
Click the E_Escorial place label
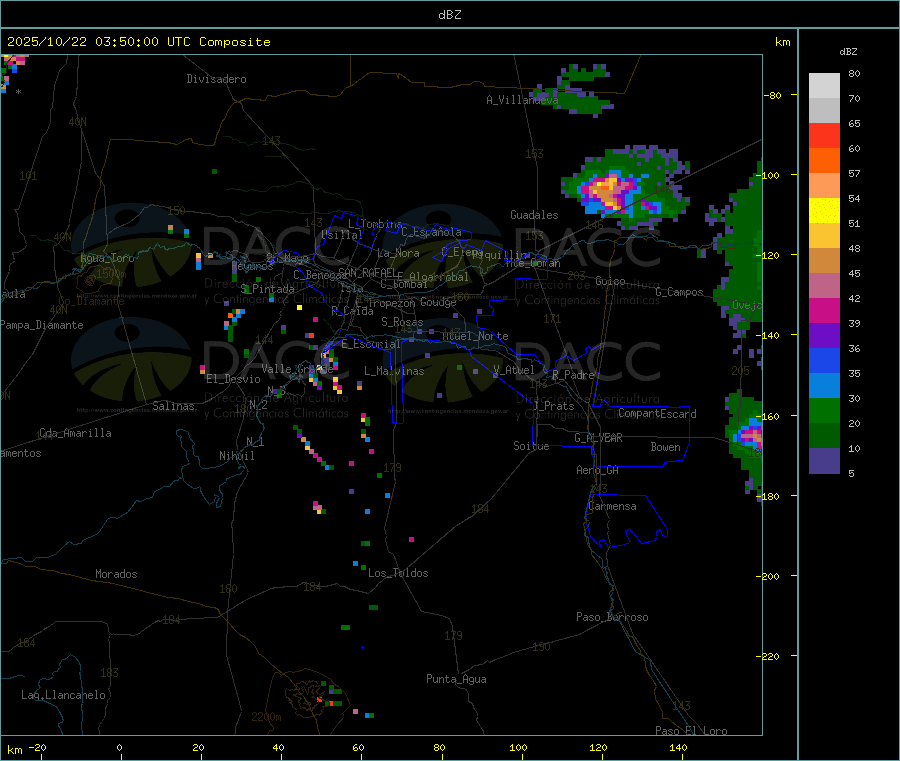tap(371, 344)
